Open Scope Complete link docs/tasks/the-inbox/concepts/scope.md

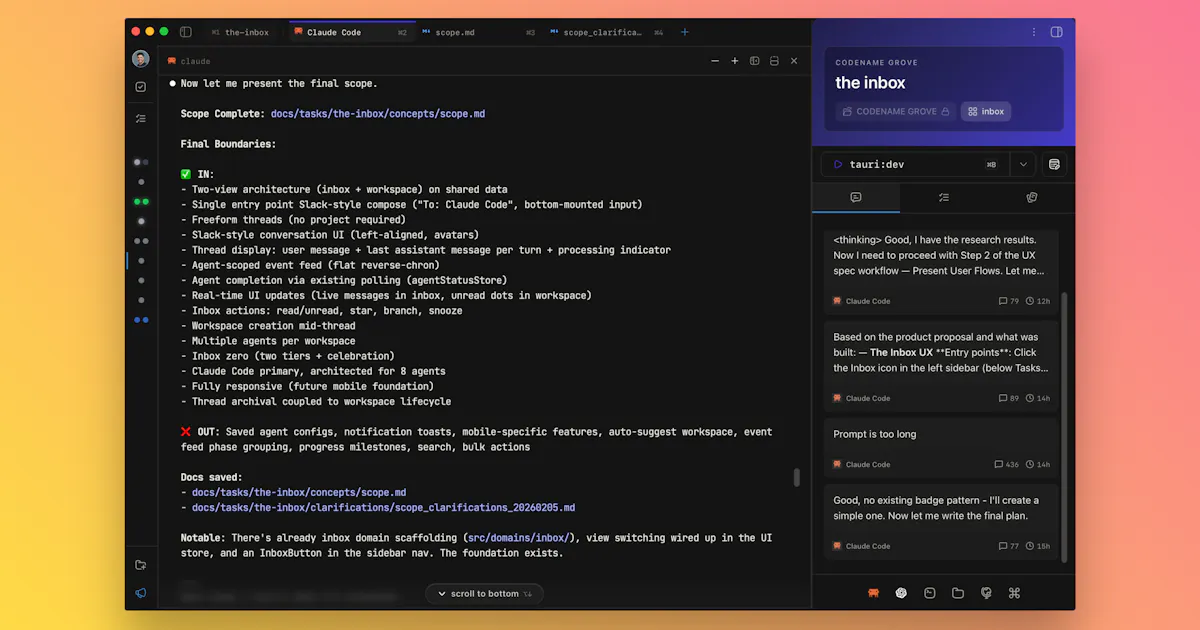(x=378, y=114)
